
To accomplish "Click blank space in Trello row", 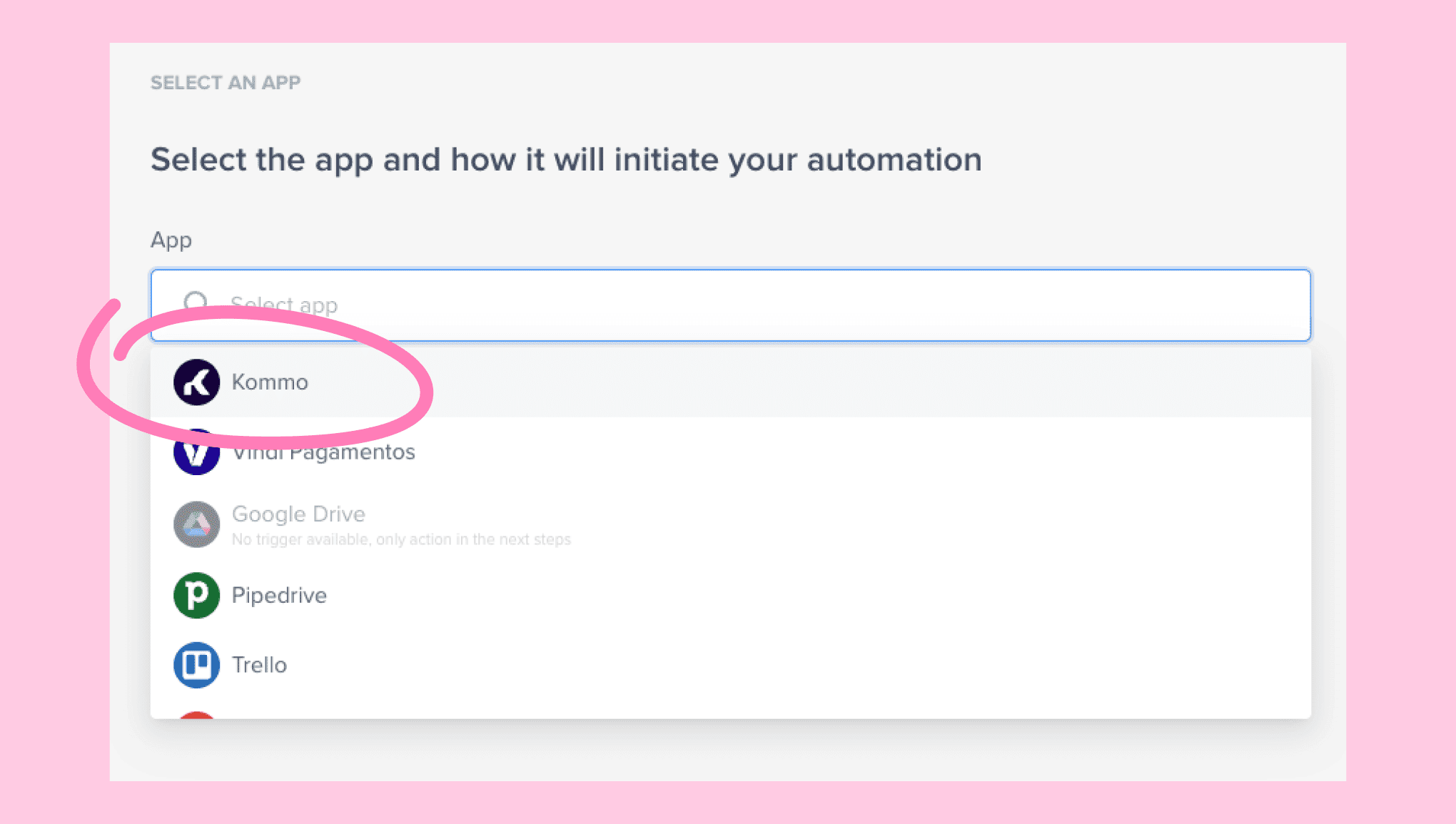I will point(785,665).
